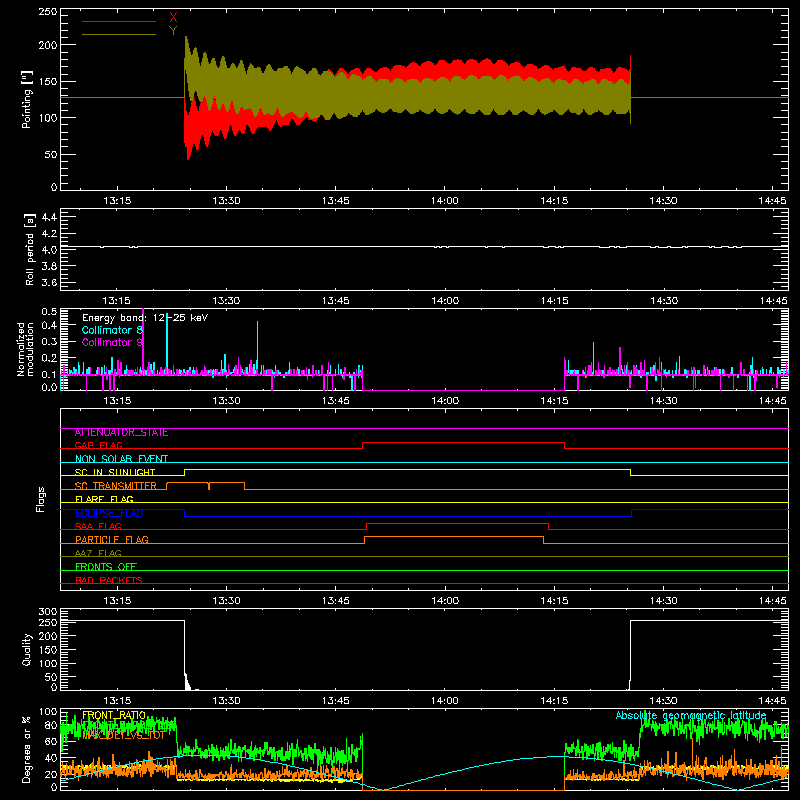The width and height of the screenshot is (800, 800).
Task: Click the Pointing axis title
Action: [x=27, y=99]
